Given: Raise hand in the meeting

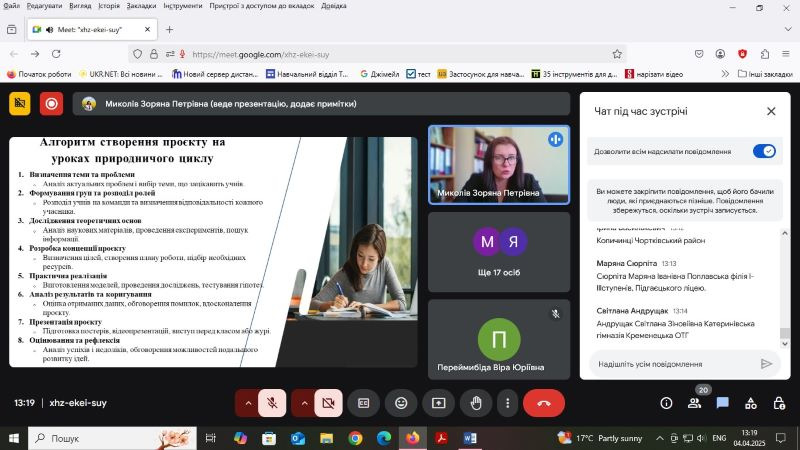Looking at the screenshot, I should tap(476, 403).
